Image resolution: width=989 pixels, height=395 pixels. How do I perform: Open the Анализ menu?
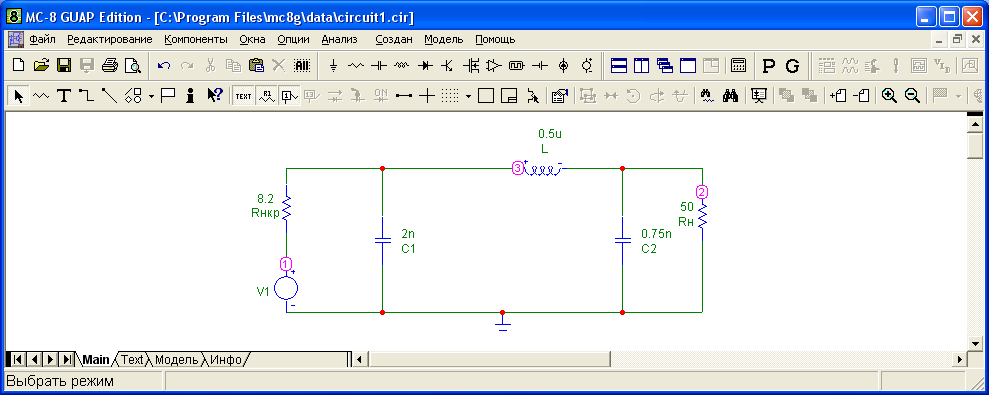(339, 39)
